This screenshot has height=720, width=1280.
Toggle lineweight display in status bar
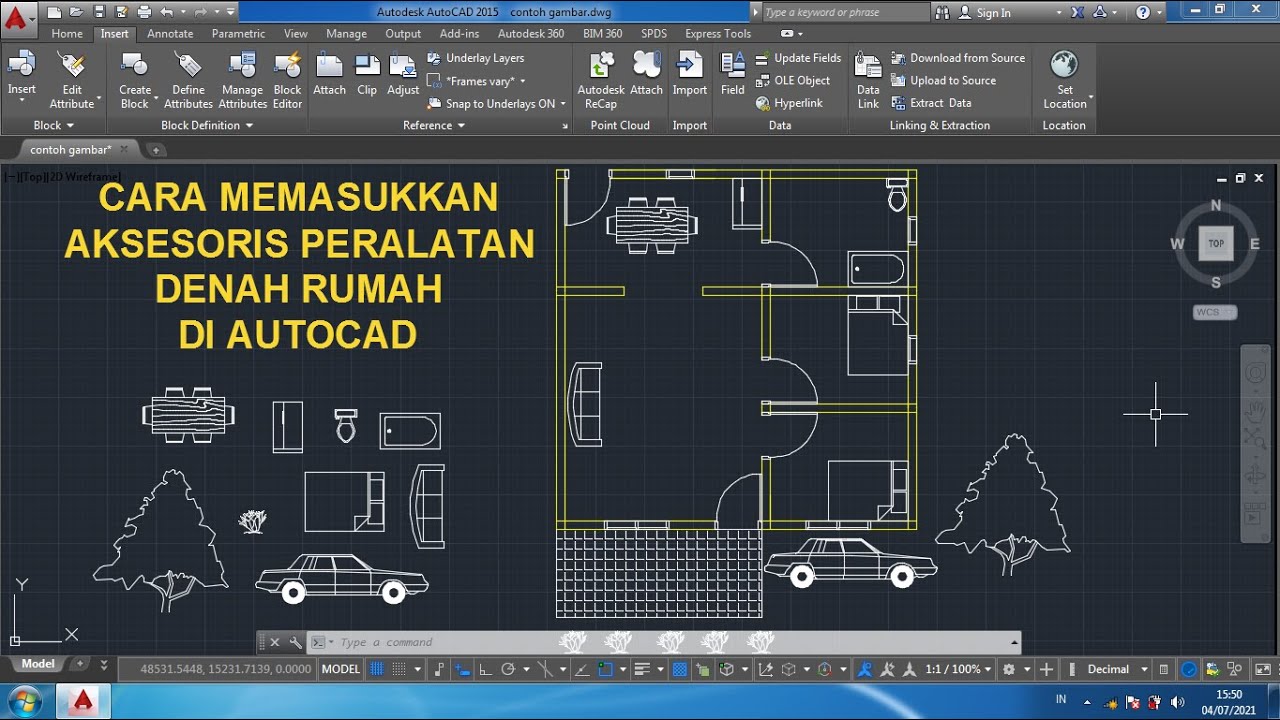pos(643,669)
